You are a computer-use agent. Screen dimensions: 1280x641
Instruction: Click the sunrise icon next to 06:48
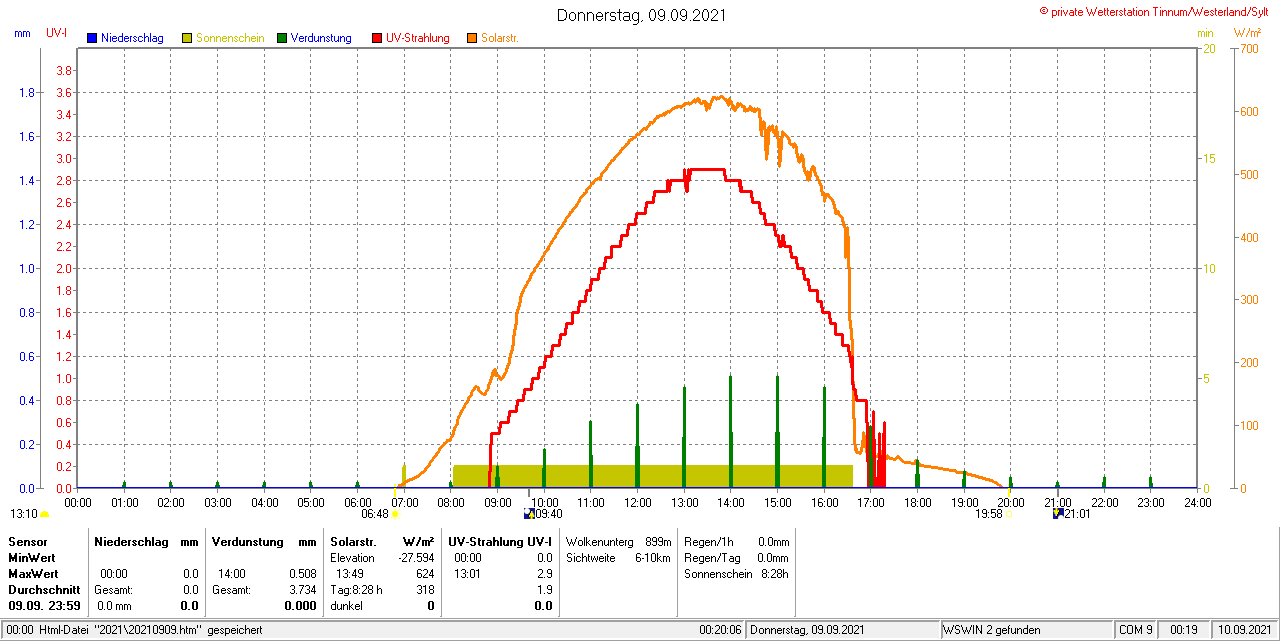(x=395, y=514)
